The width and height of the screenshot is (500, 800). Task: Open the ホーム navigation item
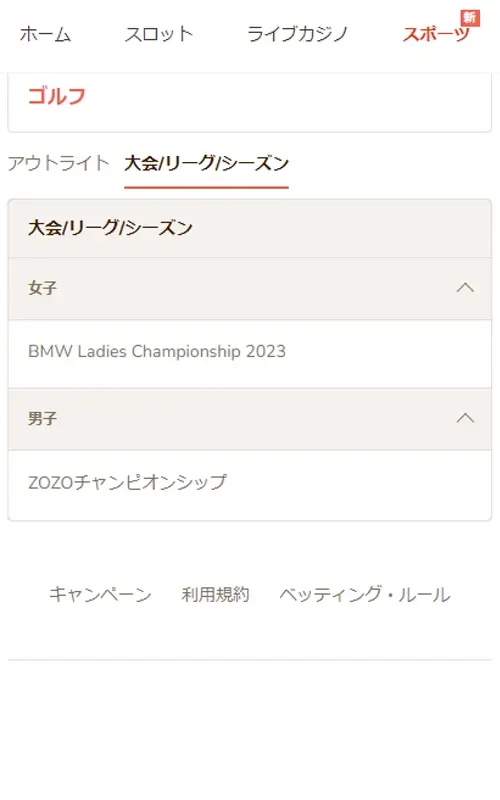click(45, 35)
